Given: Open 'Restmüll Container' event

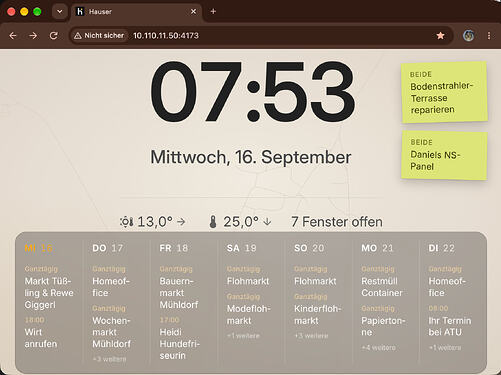Looking at the screenshot, I should tap(382, 281).
